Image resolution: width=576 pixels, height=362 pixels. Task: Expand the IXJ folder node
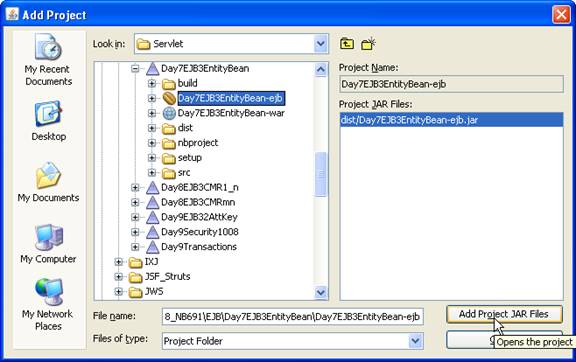(x=118, y=262)
